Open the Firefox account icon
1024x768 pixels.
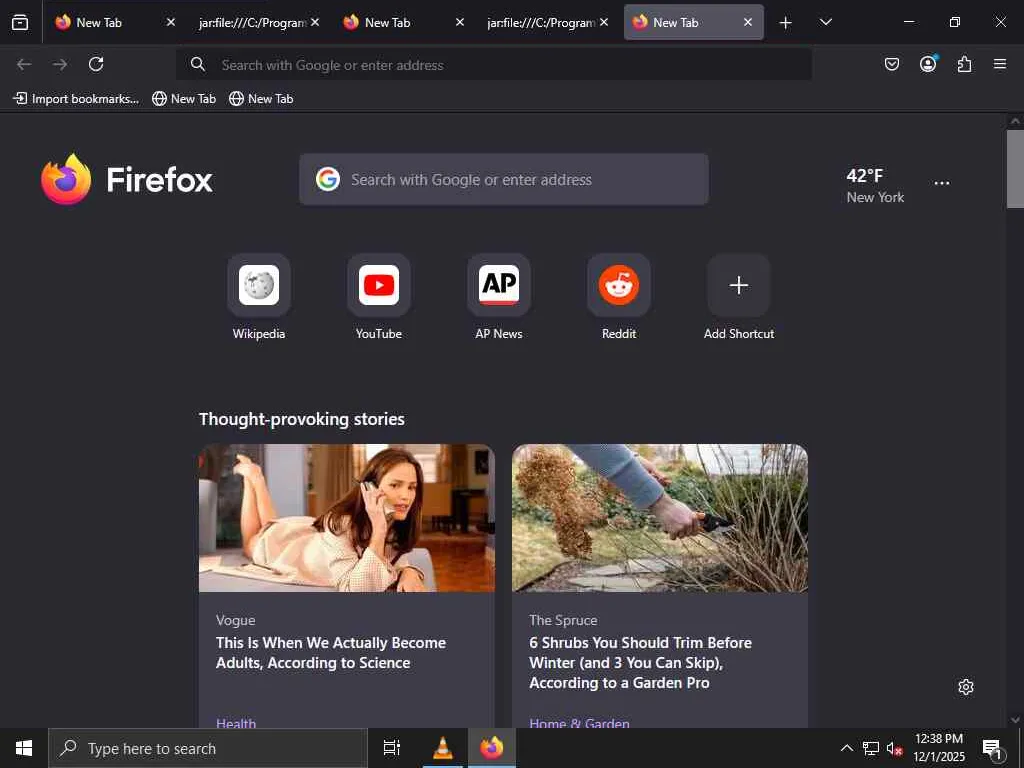tap(928, 64)
